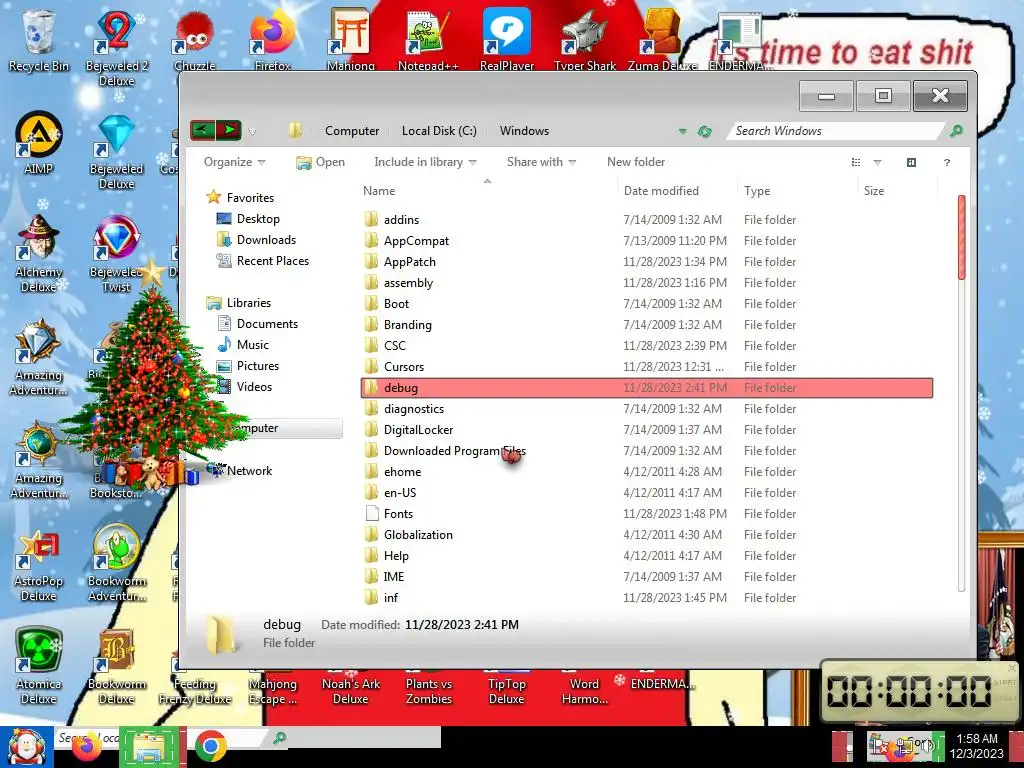1024x768 pixels.
Task: Go forward with the Explorer forward arrow
Action: point(229,131)
